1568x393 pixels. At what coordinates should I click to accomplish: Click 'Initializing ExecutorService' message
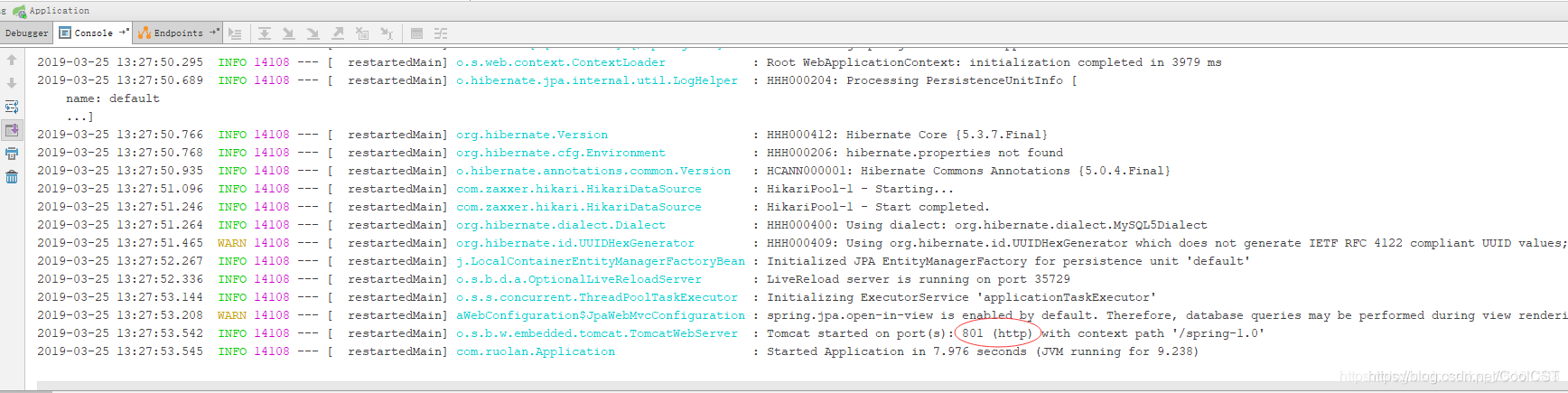[961, 297]
